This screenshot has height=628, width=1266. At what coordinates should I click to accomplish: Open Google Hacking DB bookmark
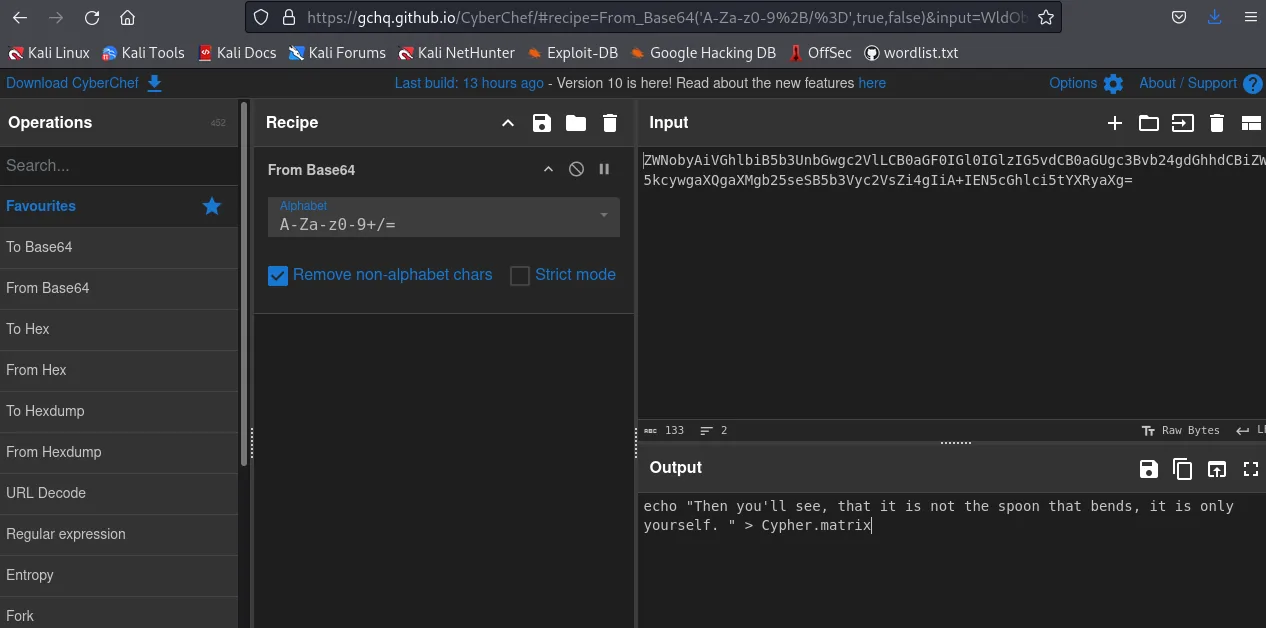(x=703, y=53)
